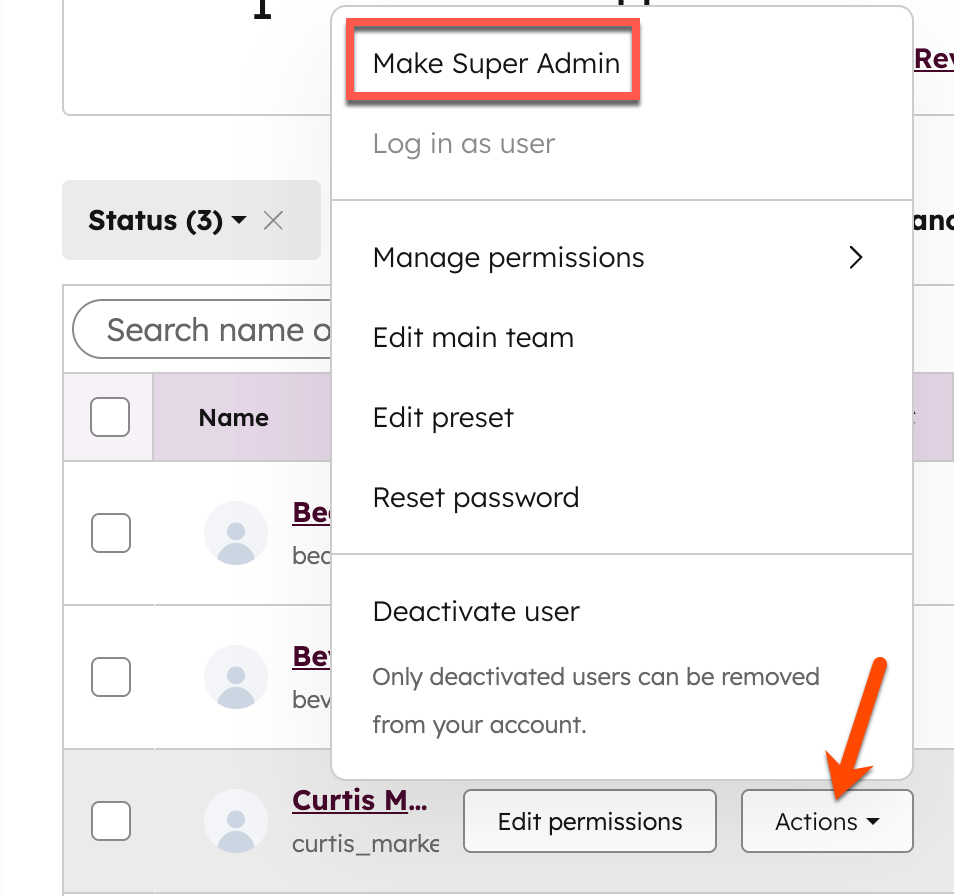Viewport: 954px width, 896px height.
Task: Check the select-all checkbox in table header
Action: [x=108, y=417]
